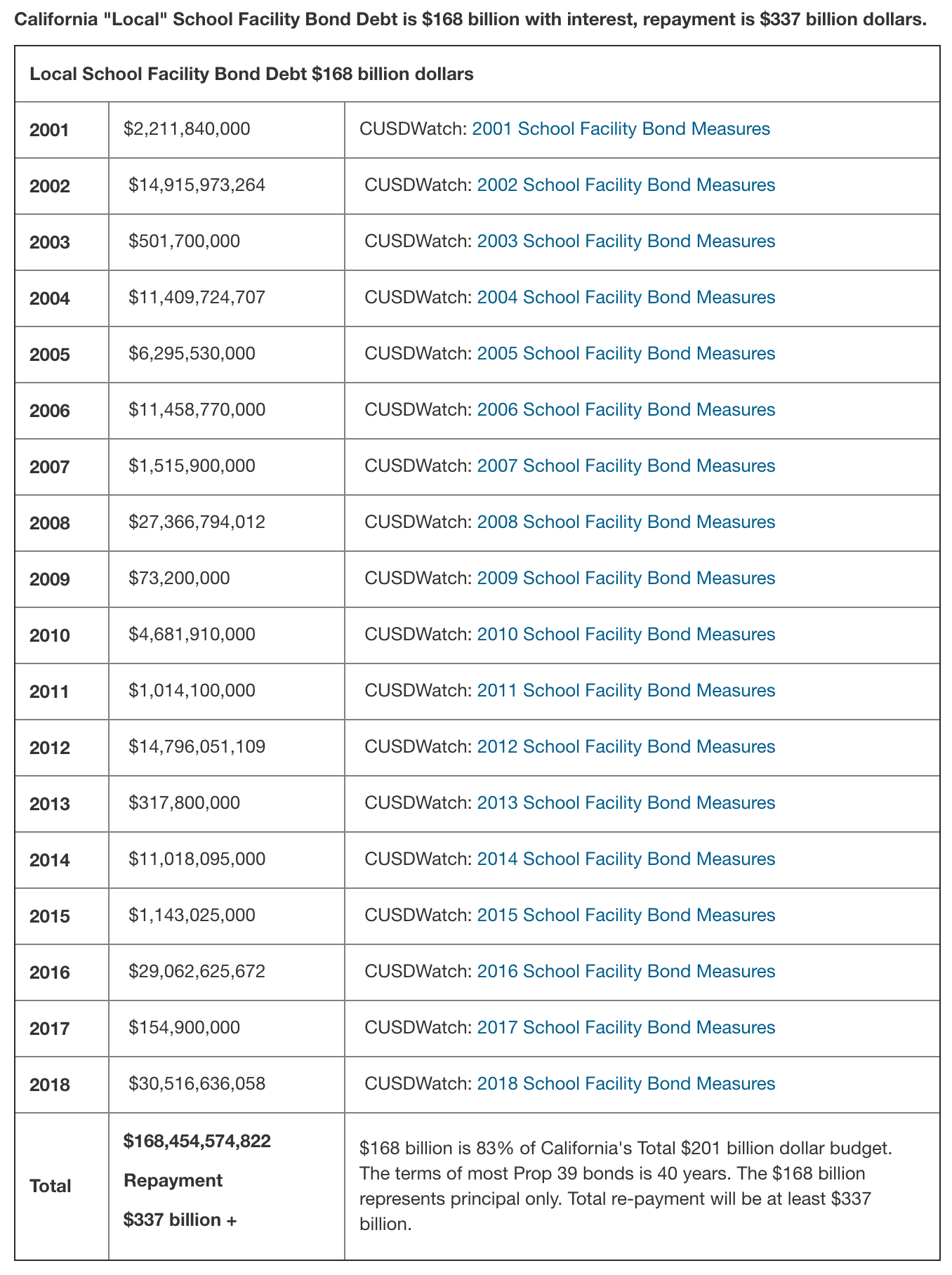Open the 2015 School Facility Bond Measures link

pos(626,916)
